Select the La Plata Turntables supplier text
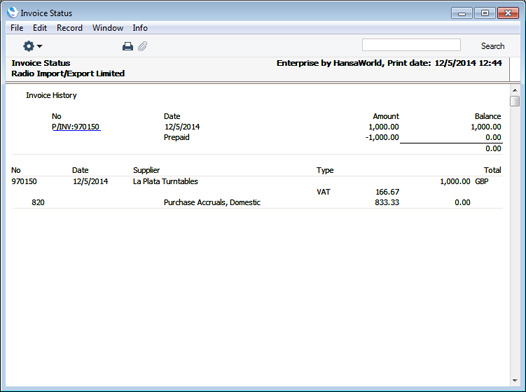Viewport: 526px width, 392px height. coord(165,181)
